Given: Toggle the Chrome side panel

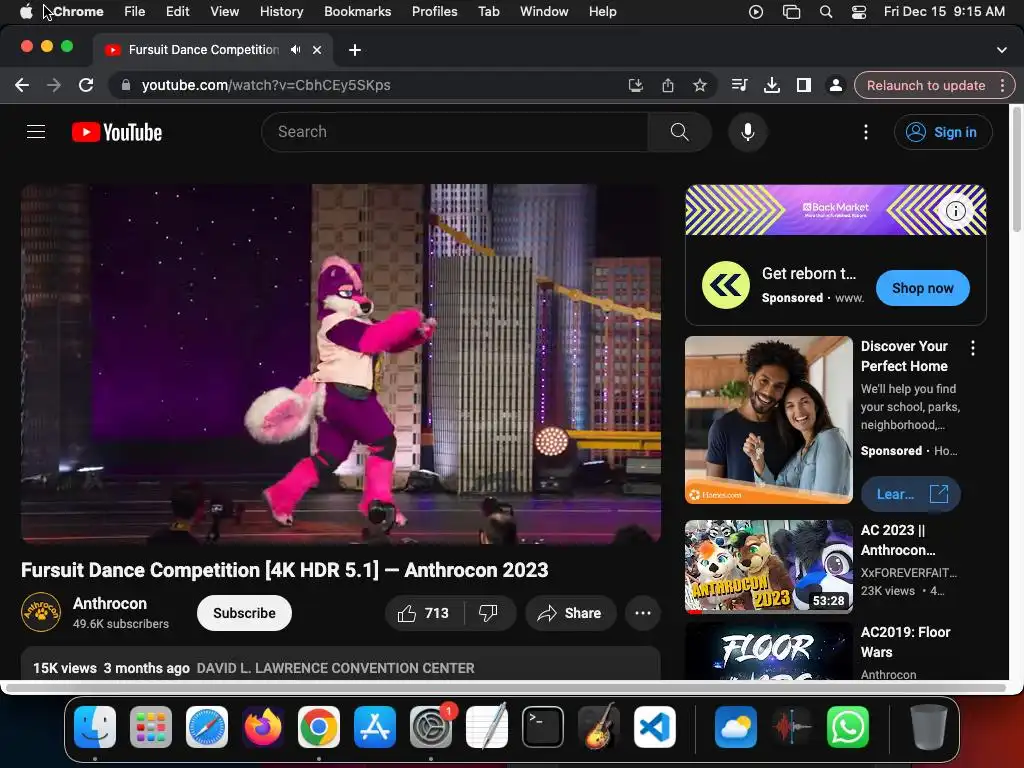Looking at the screenshot, I should [803, 86].
